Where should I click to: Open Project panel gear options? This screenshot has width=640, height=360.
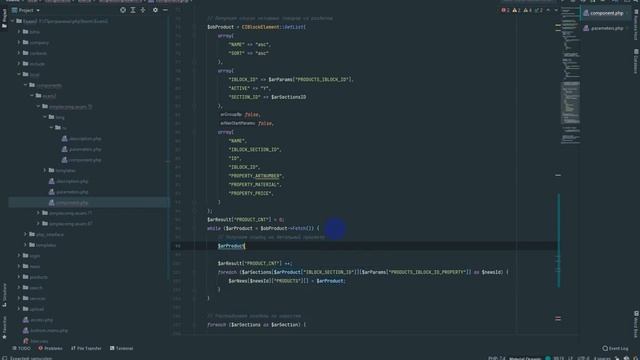pyautogui.click(x=155, y=10)
